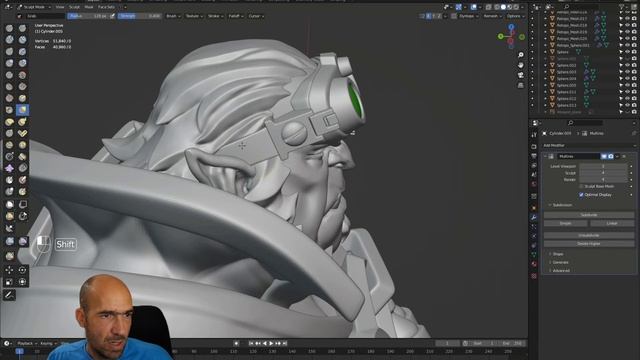Open the Material properties tab
The height and width of the screenshot is (360, 640).
click(534, 264)
